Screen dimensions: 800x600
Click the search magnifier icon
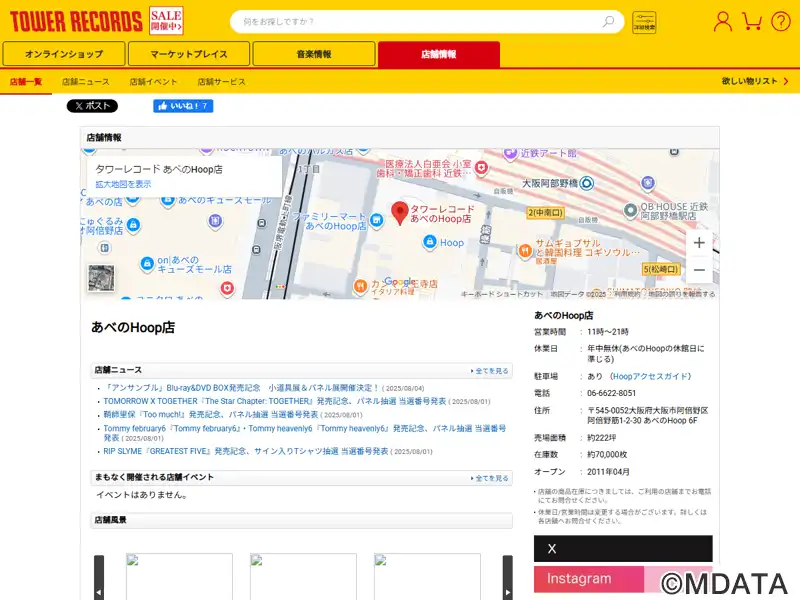[608, 22]
